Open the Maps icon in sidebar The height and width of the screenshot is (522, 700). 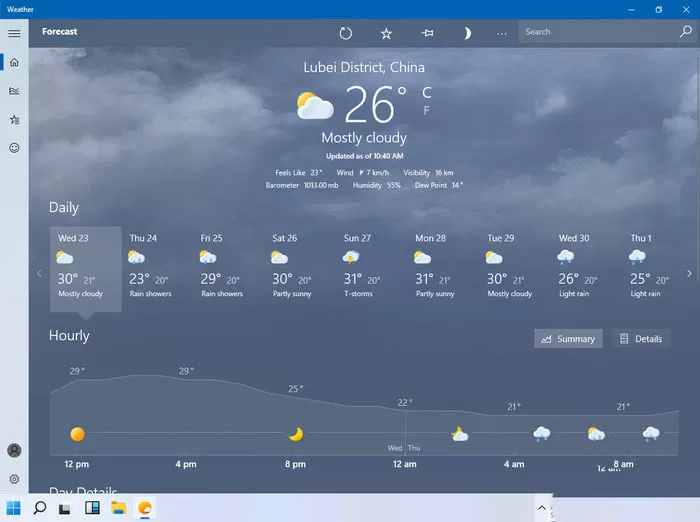click(14, 91)
